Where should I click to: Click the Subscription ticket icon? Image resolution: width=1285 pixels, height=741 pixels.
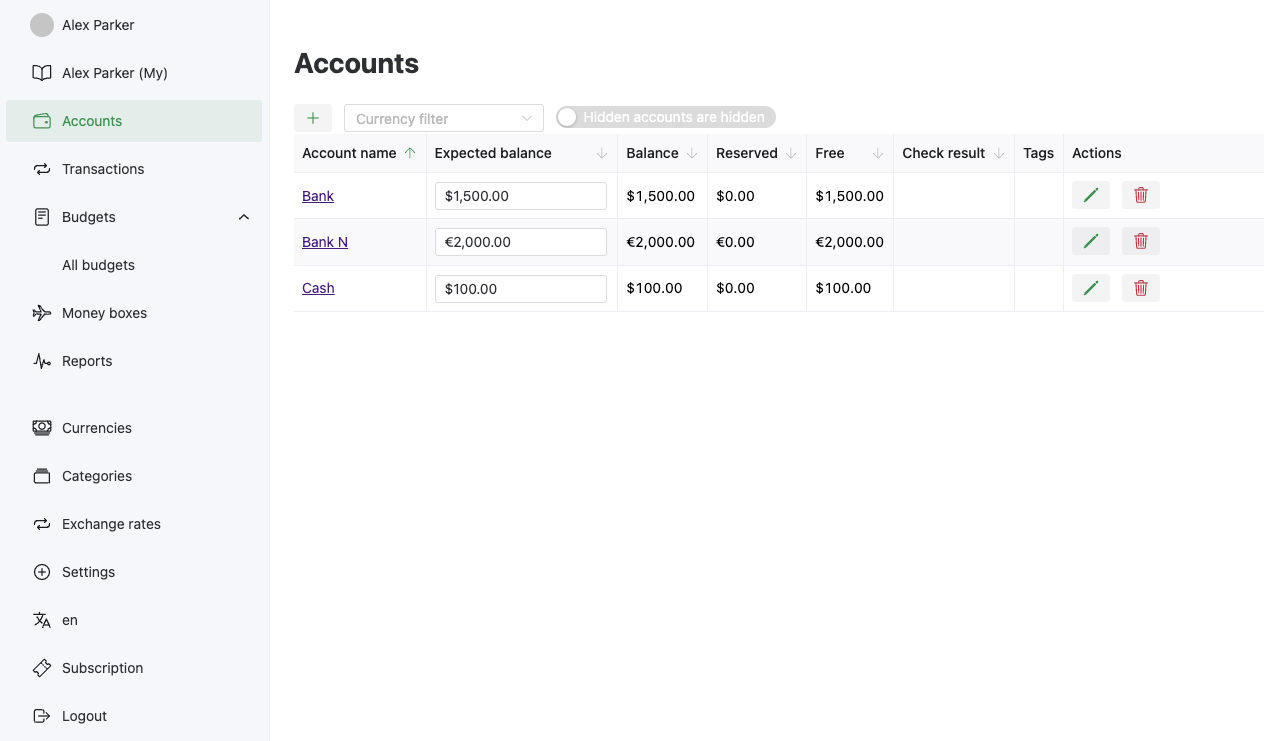coord(42,668)
